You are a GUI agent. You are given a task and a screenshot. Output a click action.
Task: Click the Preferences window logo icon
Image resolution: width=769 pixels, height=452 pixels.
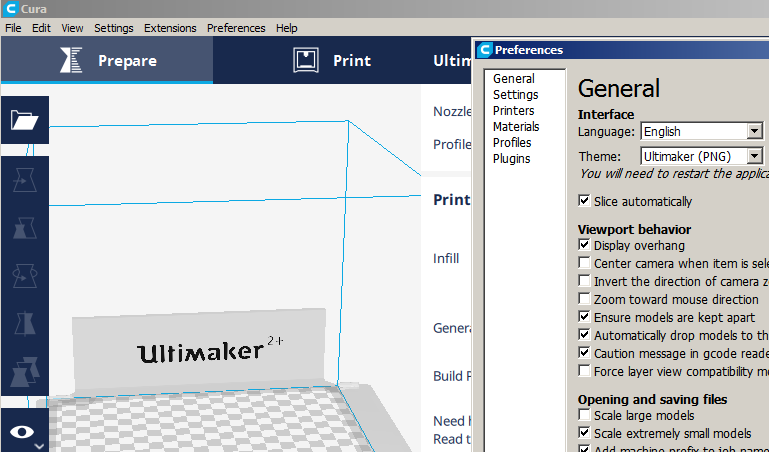click(485, 50)
